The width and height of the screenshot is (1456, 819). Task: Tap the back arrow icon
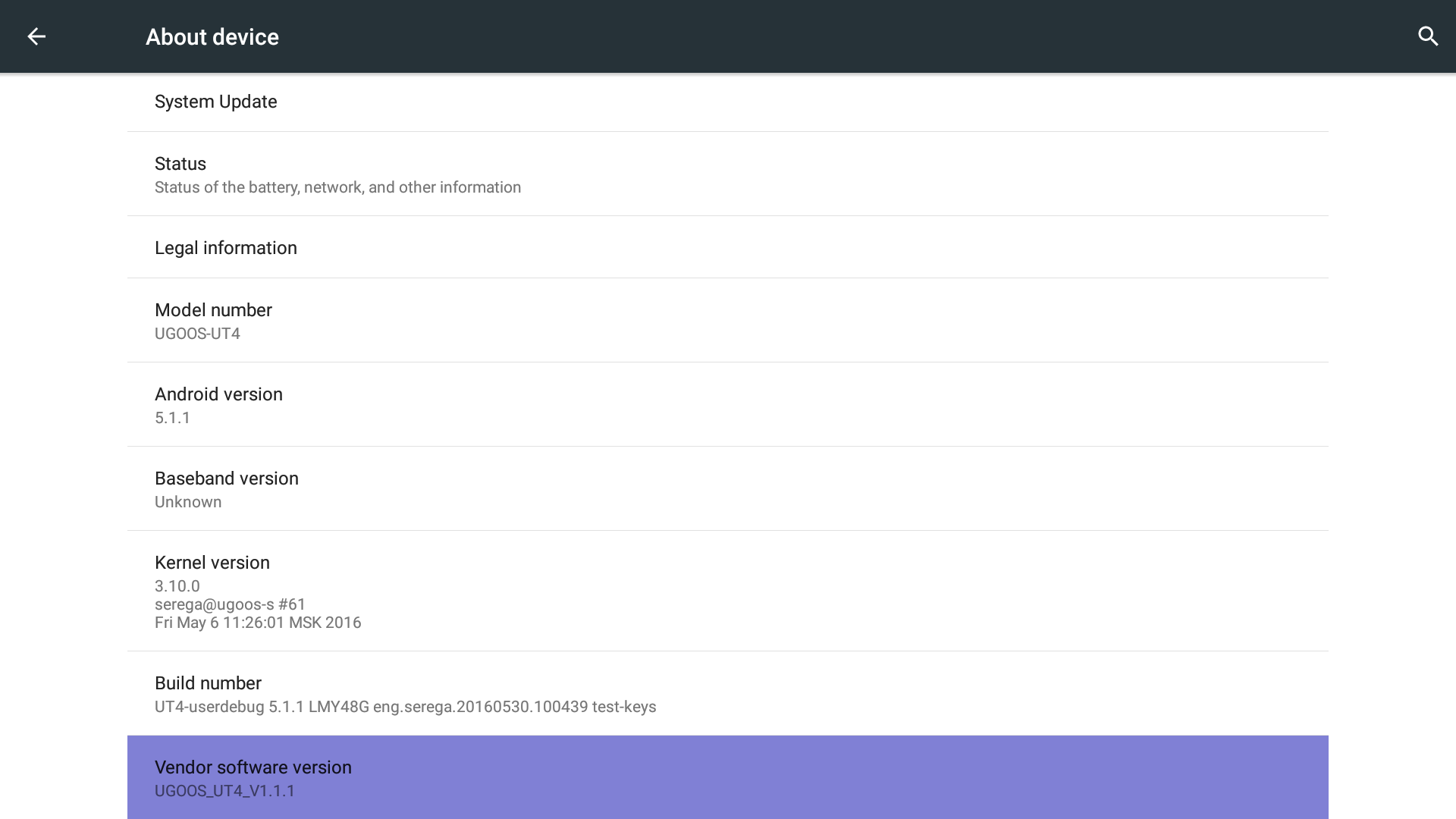pyautogui.click(x=36, y=36)
